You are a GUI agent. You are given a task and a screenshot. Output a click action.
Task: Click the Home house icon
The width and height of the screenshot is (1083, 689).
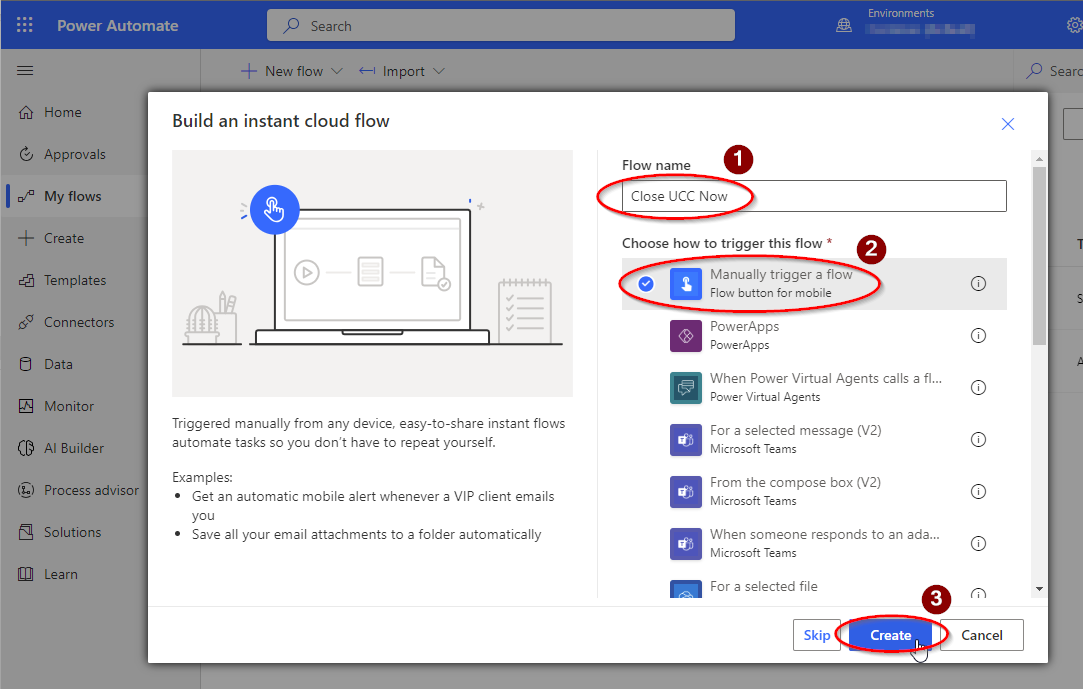(x=26, y=113)
